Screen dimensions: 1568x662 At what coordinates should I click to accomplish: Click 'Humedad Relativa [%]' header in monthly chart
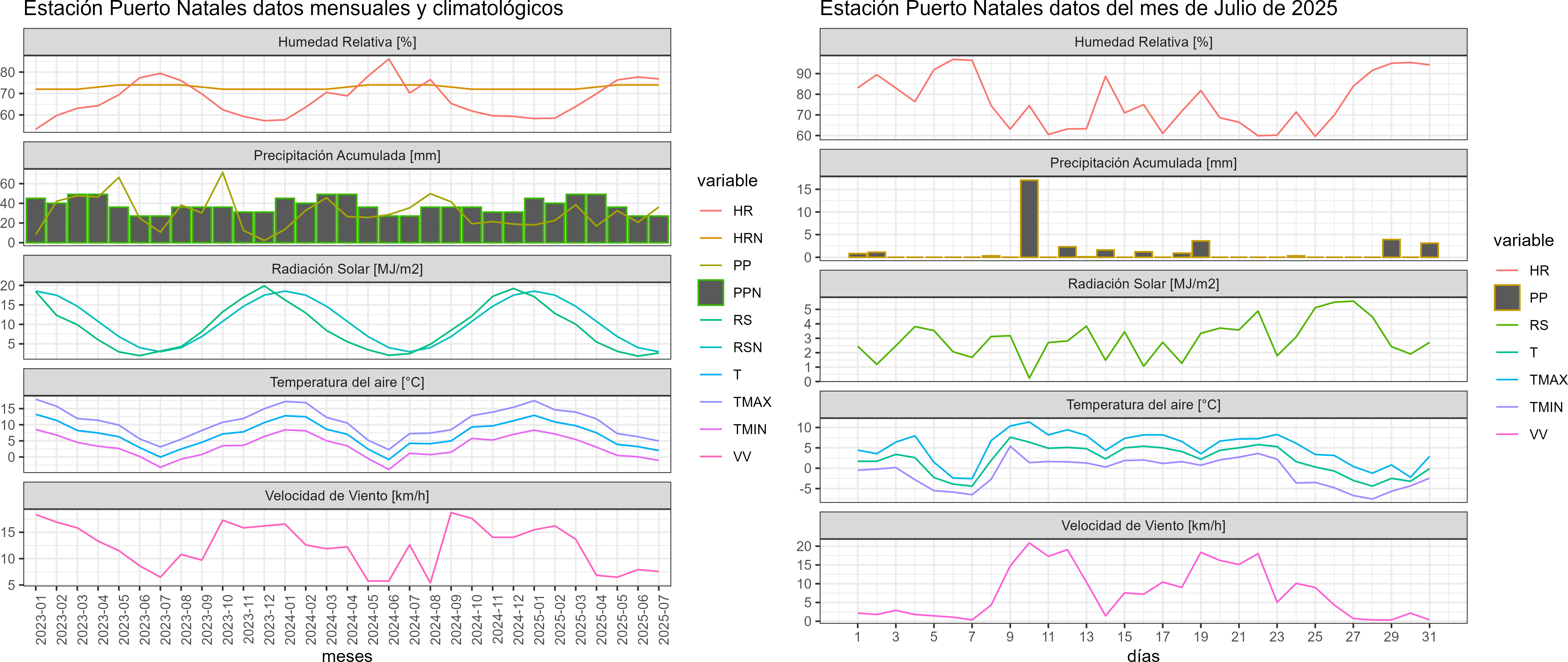tap(347, 42)
